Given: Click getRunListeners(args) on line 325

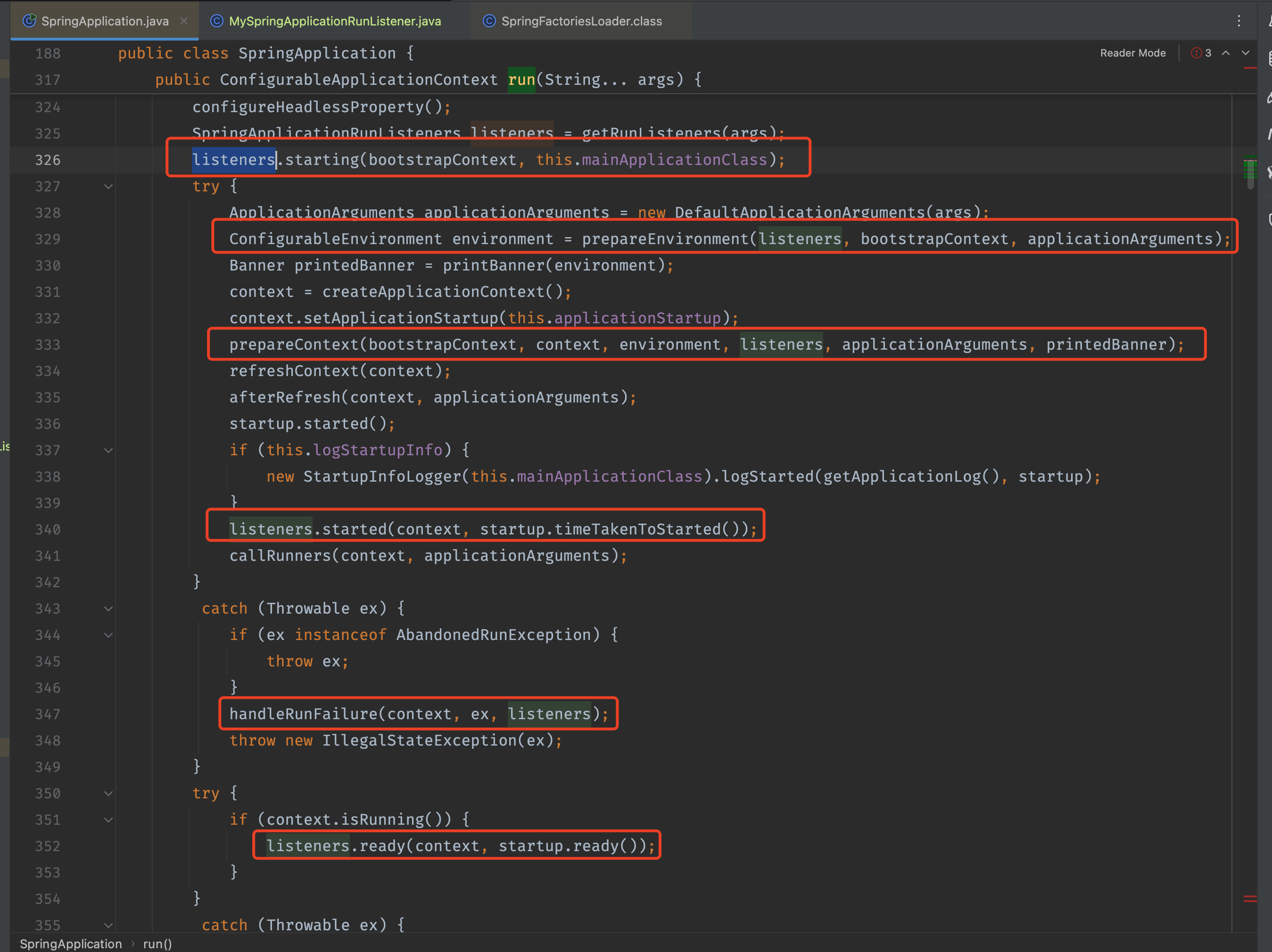Looking at the screenshot, I should click(679, 133).
